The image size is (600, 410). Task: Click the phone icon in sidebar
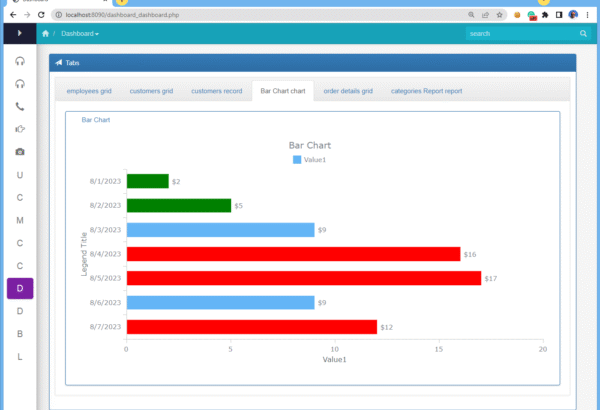[x=20, y=106]
